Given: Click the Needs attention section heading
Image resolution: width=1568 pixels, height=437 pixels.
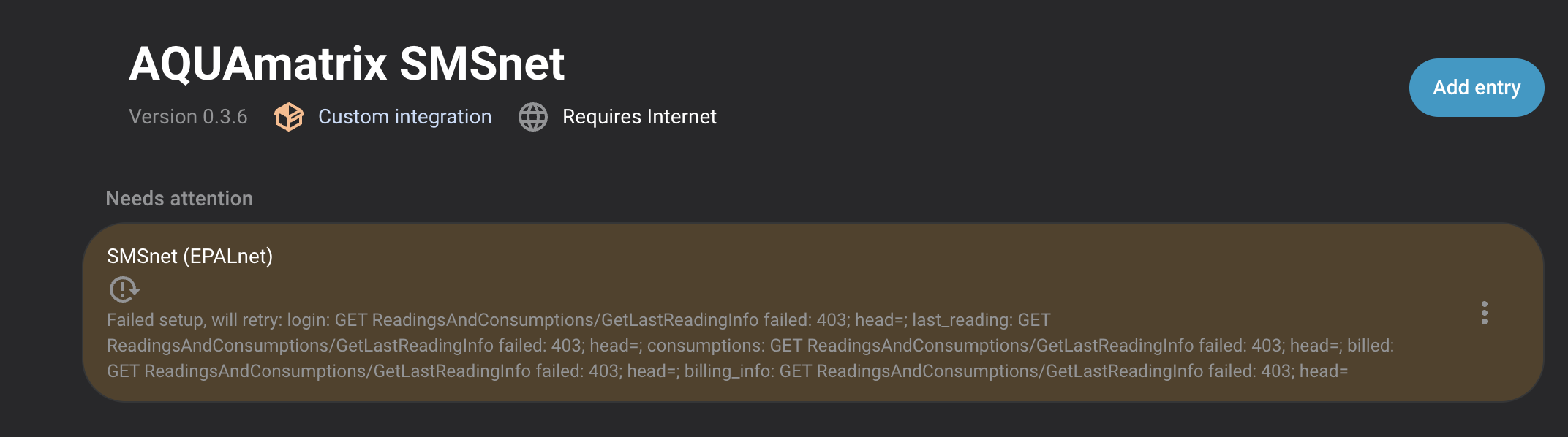Looking at the screenshot, I should pyautogui.click(x=179, y=199).
